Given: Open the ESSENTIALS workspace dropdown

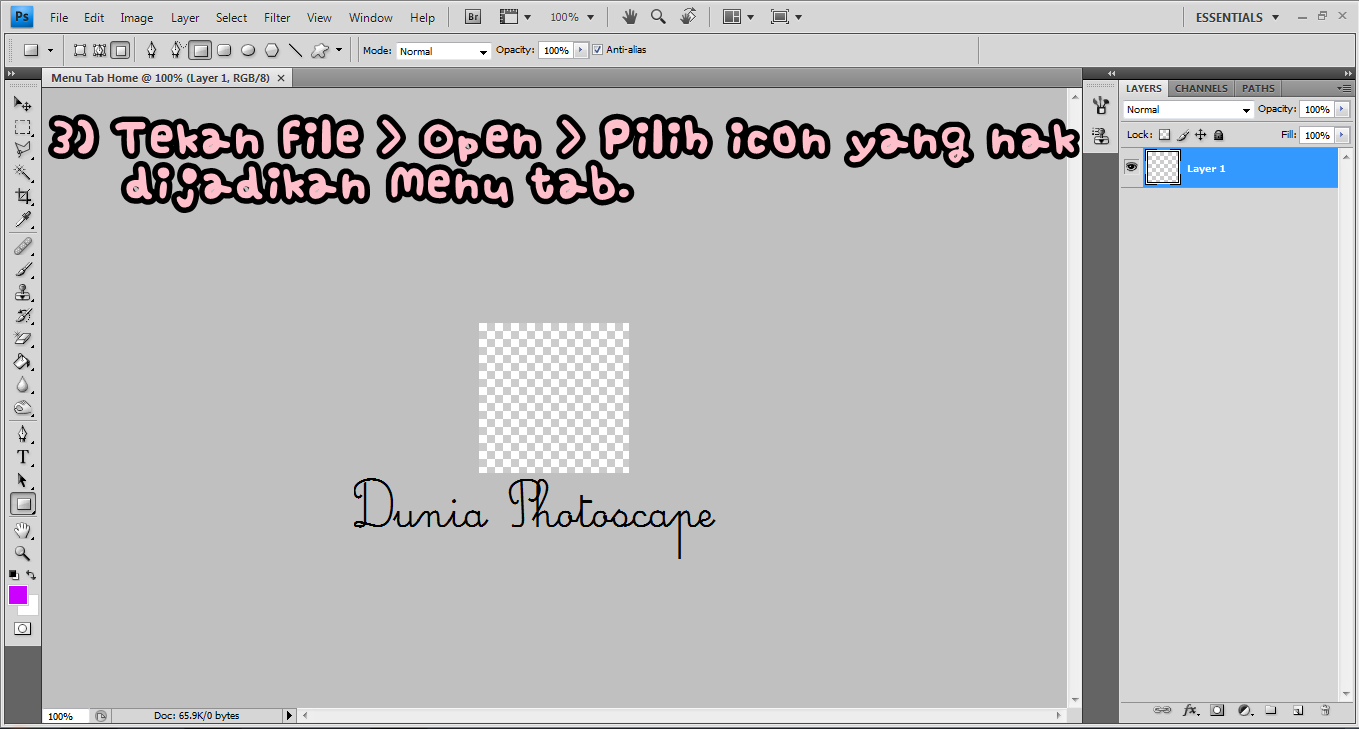Looking at the screenshot, I should click(x=1237, y=17).
